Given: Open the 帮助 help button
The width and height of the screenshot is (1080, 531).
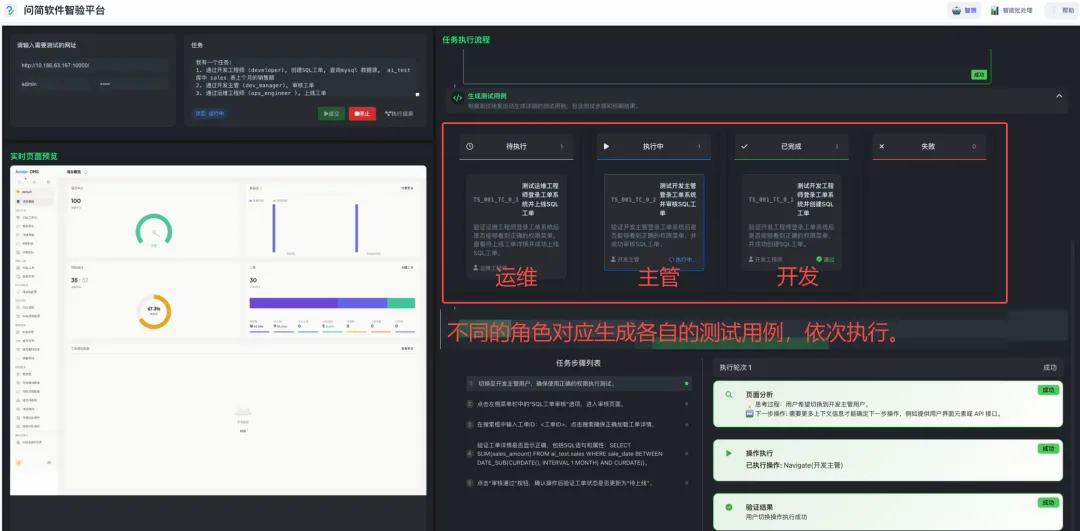Looking at the screenshot, I should pos(1062,10).
